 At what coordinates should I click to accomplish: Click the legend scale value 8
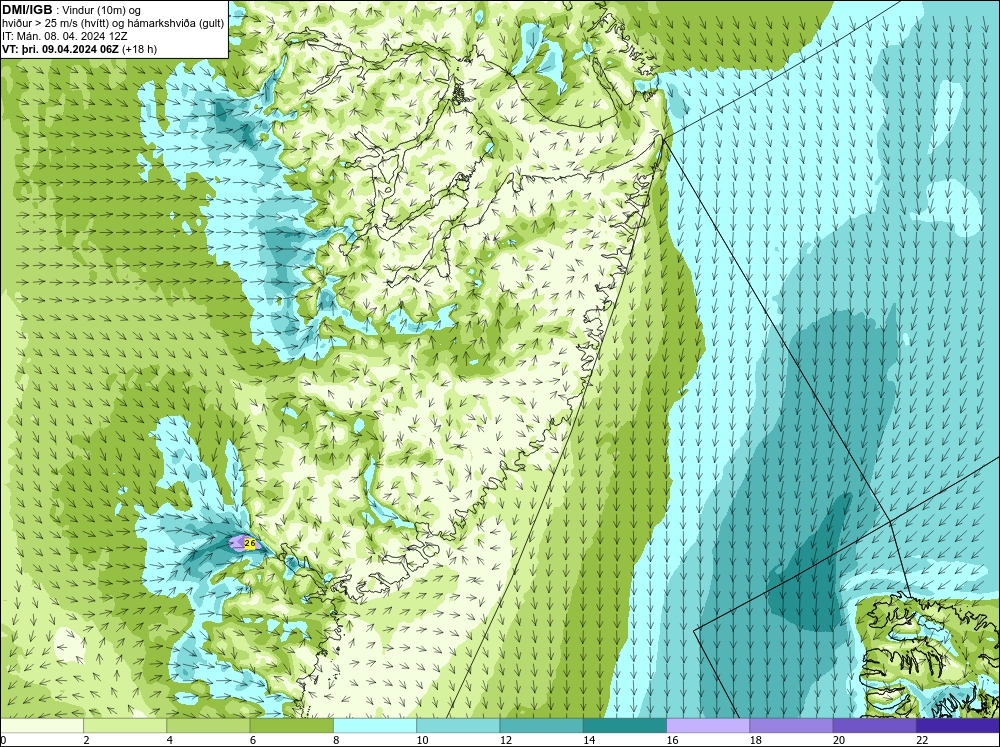tap(336, 740)
